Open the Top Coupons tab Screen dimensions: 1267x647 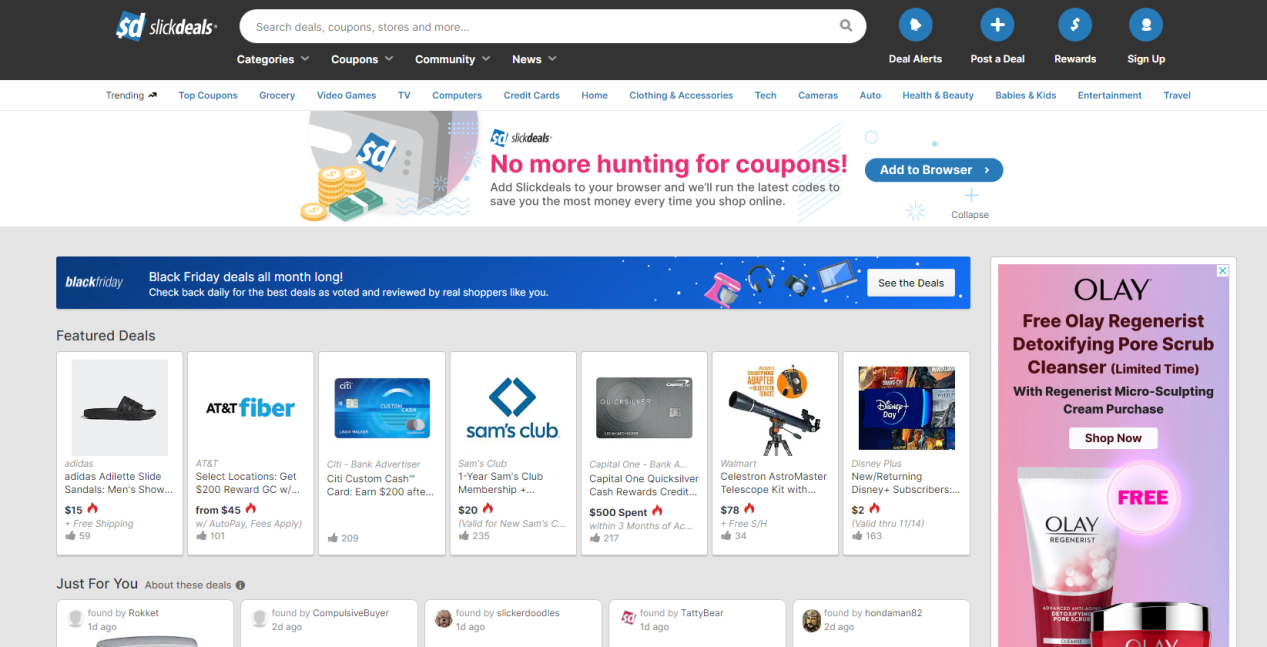pyautogui.click(x=208, y=95)
